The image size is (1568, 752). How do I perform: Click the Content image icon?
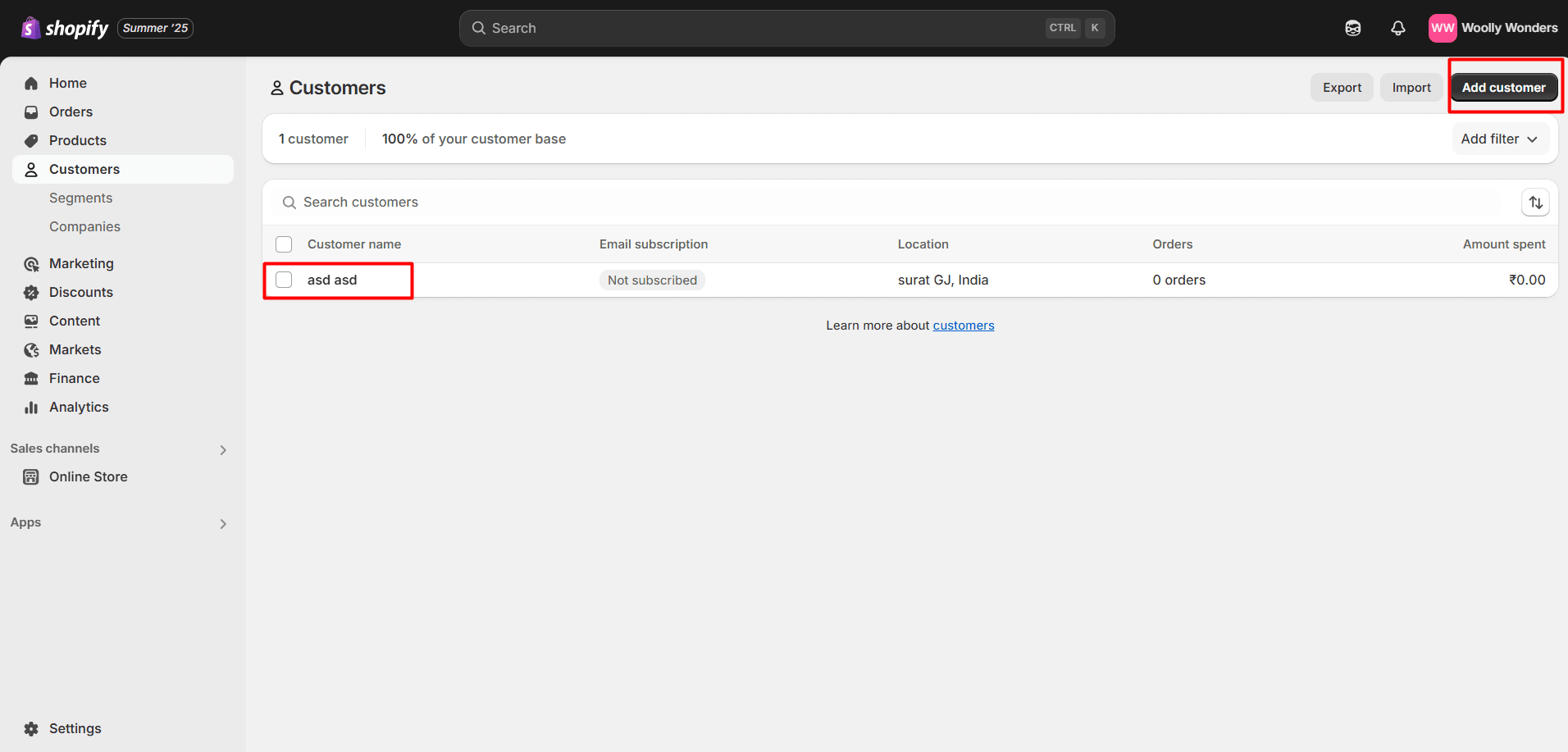click(31, 321)
